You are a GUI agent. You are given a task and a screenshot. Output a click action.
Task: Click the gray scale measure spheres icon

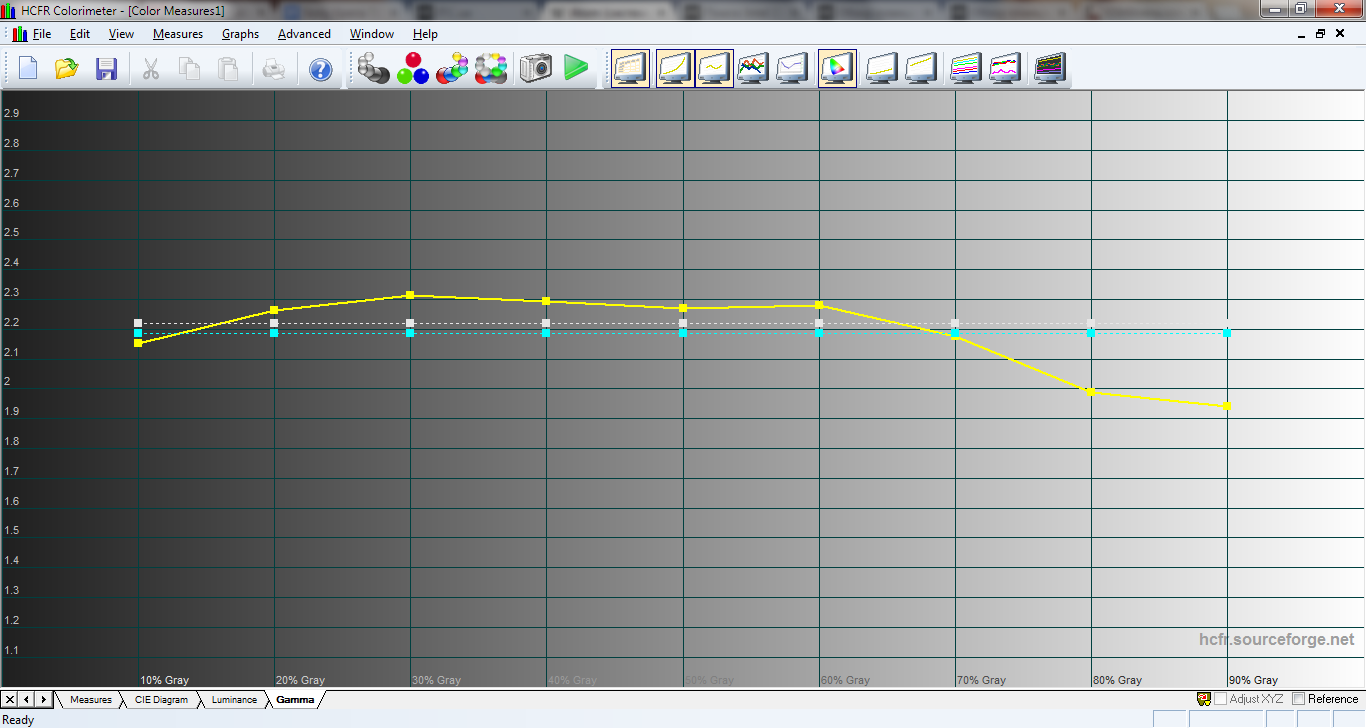373,68
